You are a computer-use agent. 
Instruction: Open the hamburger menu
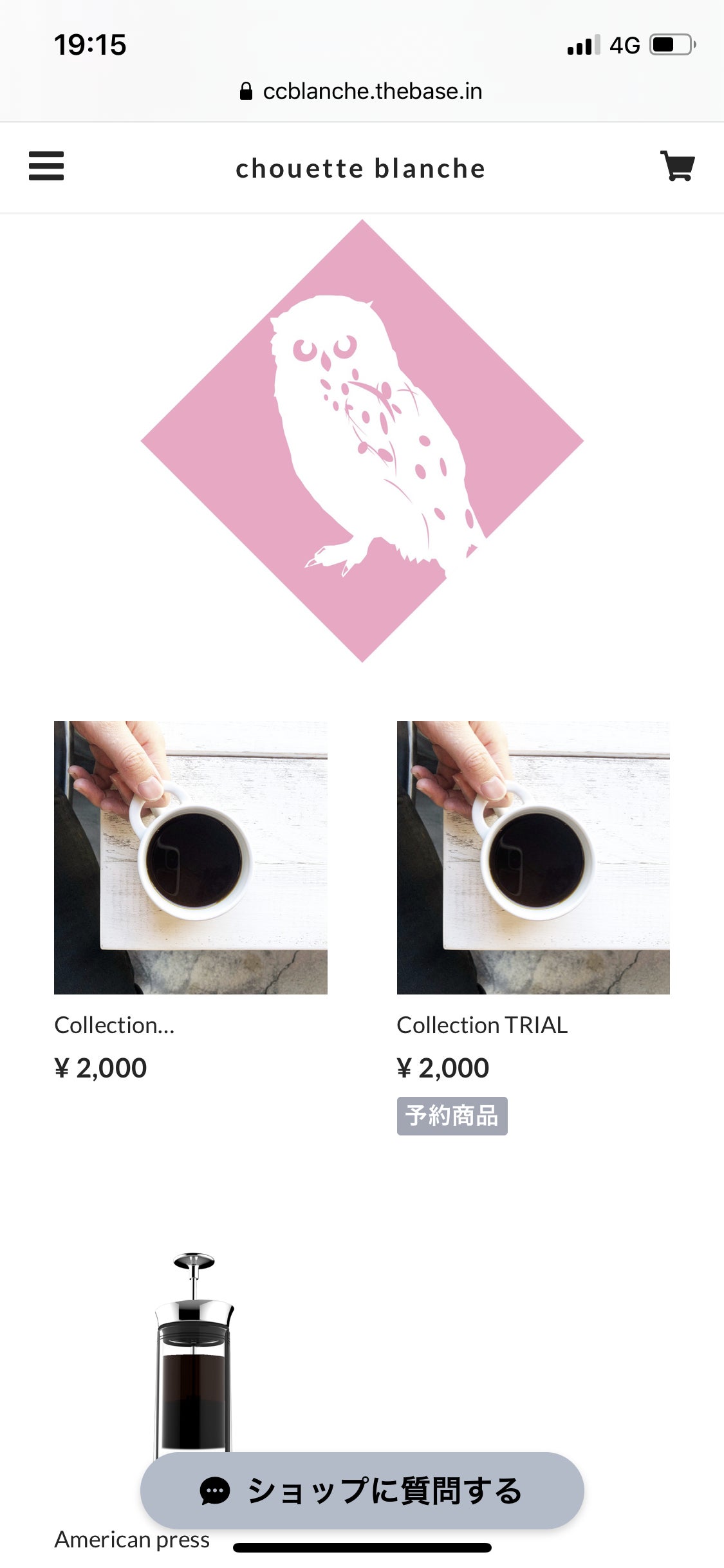click(46, 166)
